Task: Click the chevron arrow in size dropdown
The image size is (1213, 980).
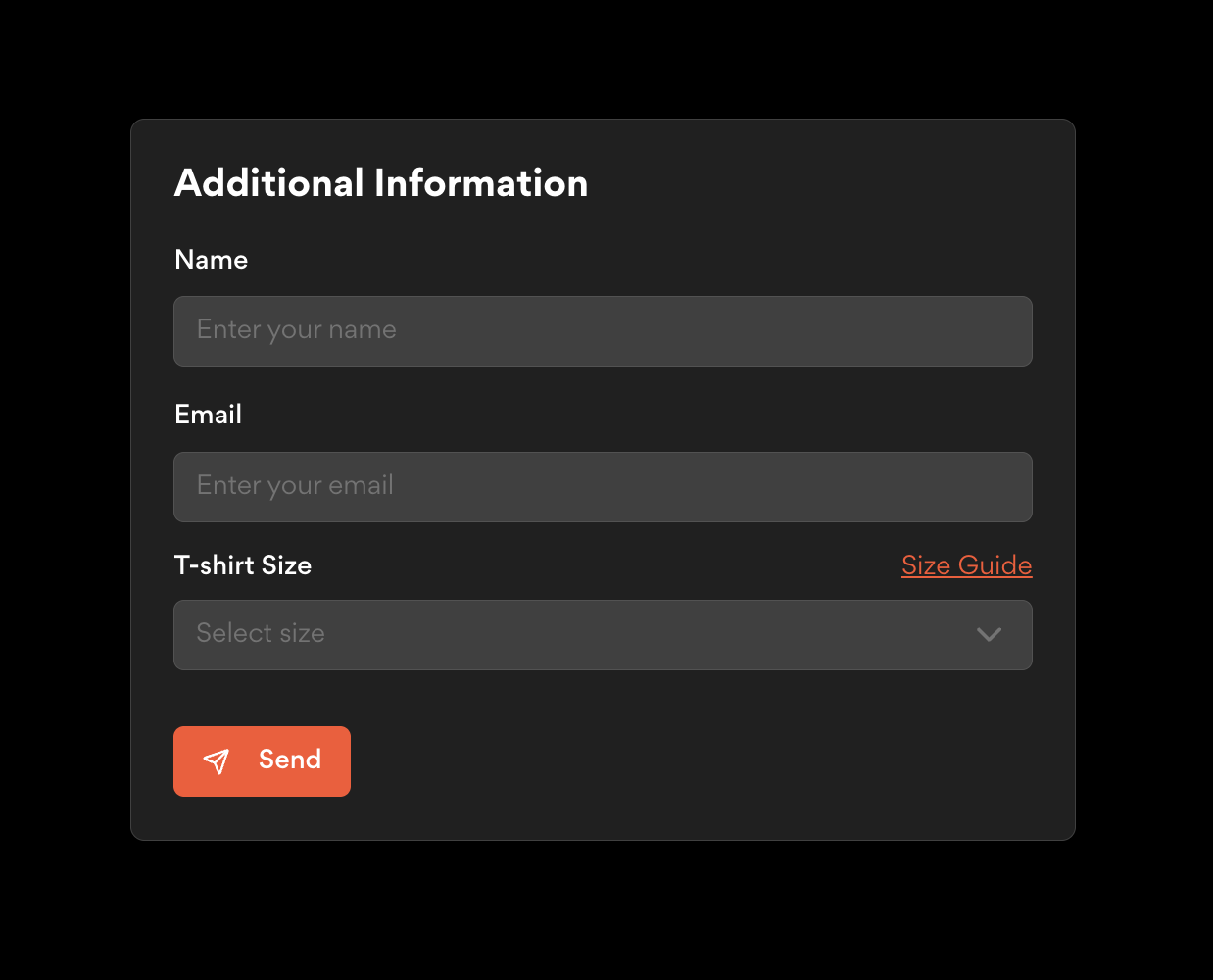Action: (x=989, y=635)
